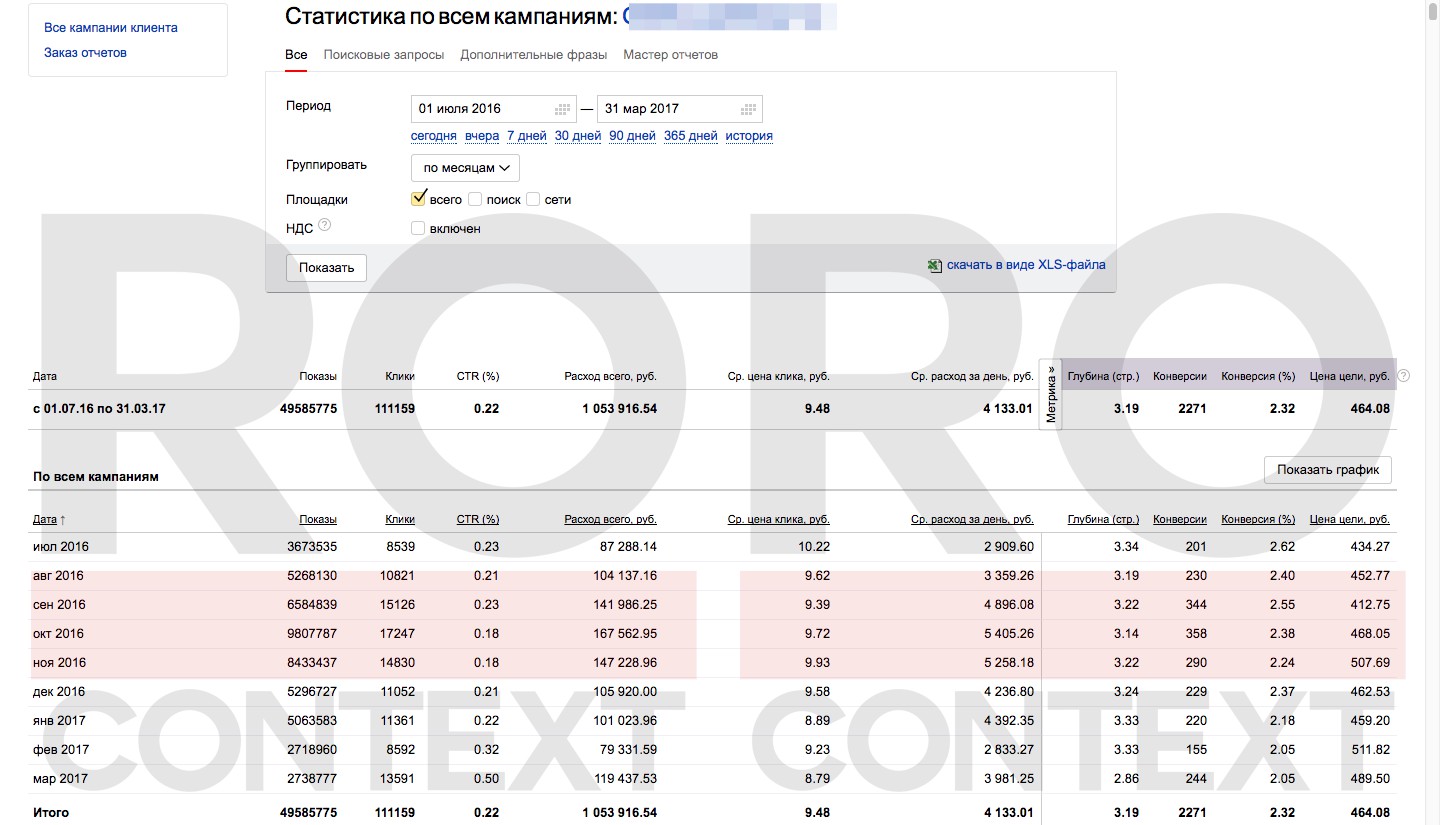Enable the поиск checkbox
Screen dimensions: 1440x825
click(475, 199)
